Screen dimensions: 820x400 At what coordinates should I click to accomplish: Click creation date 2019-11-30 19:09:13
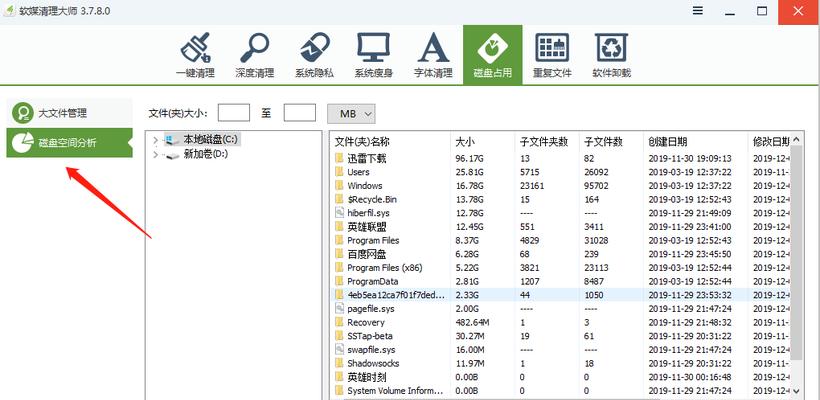(690, 158)
